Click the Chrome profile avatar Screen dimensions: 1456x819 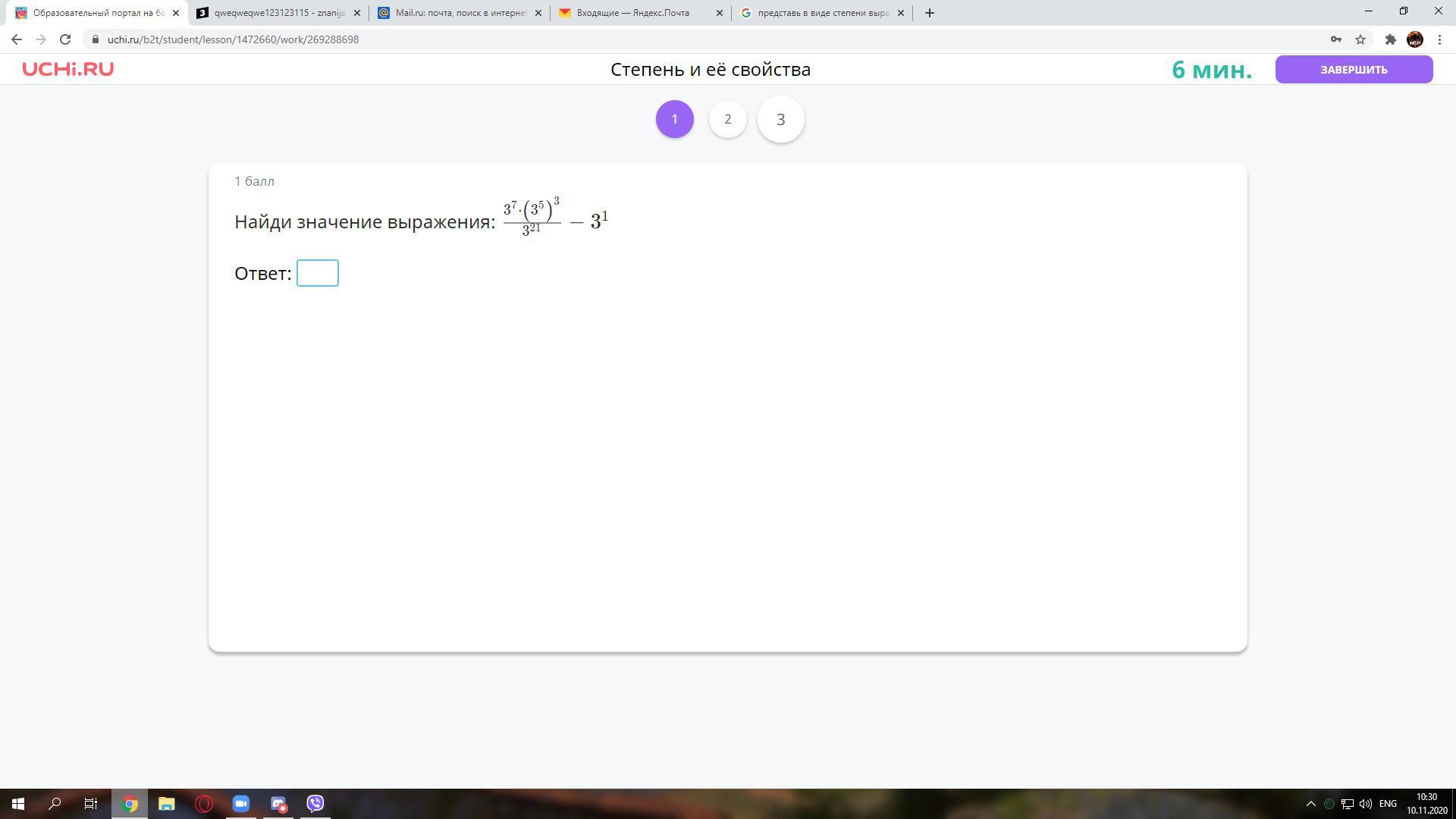click(x=1414, y=39)
